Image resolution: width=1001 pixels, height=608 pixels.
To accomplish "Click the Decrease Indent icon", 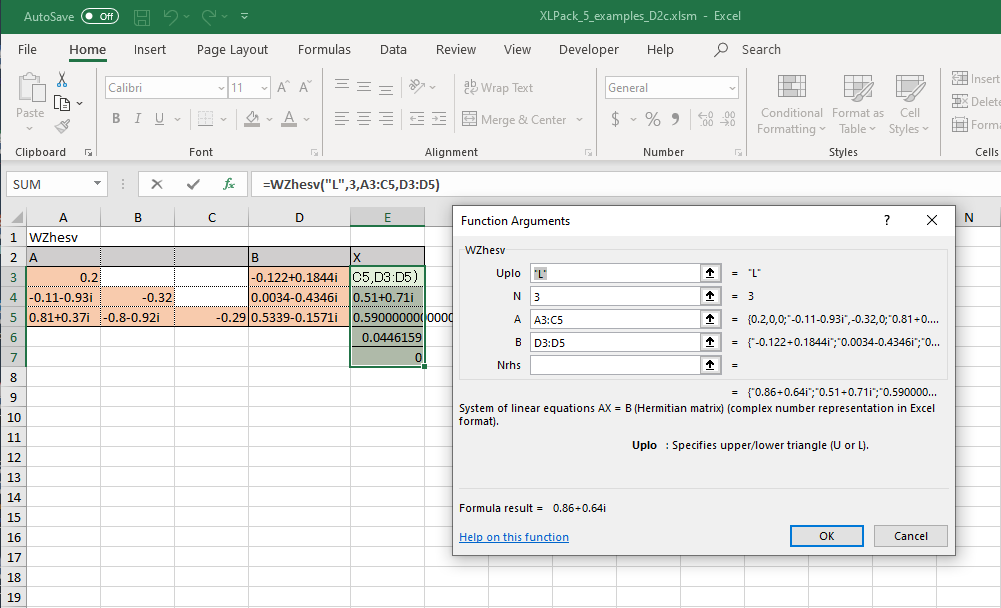I will [417, 119].
